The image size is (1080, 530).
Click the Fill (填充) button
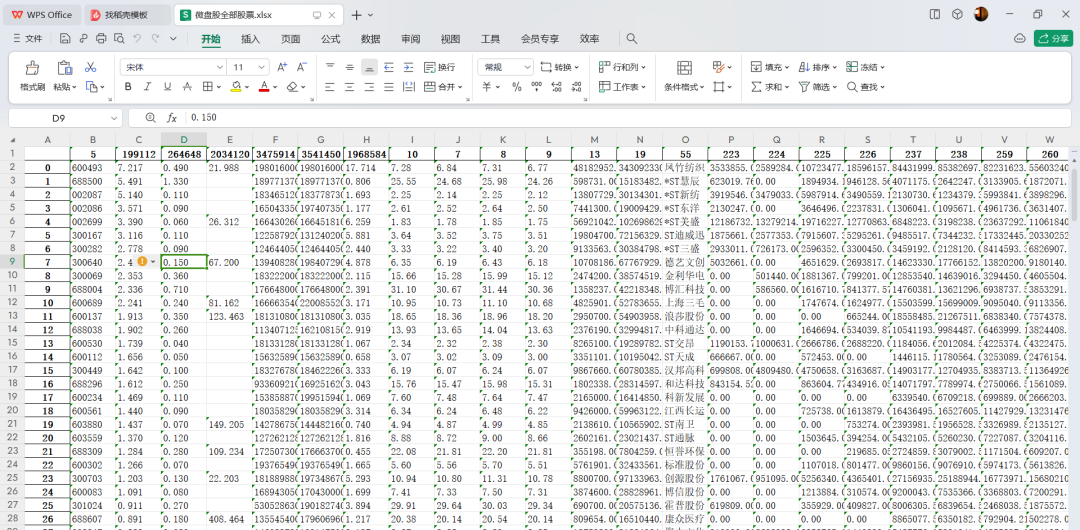[x=770, y=67]
